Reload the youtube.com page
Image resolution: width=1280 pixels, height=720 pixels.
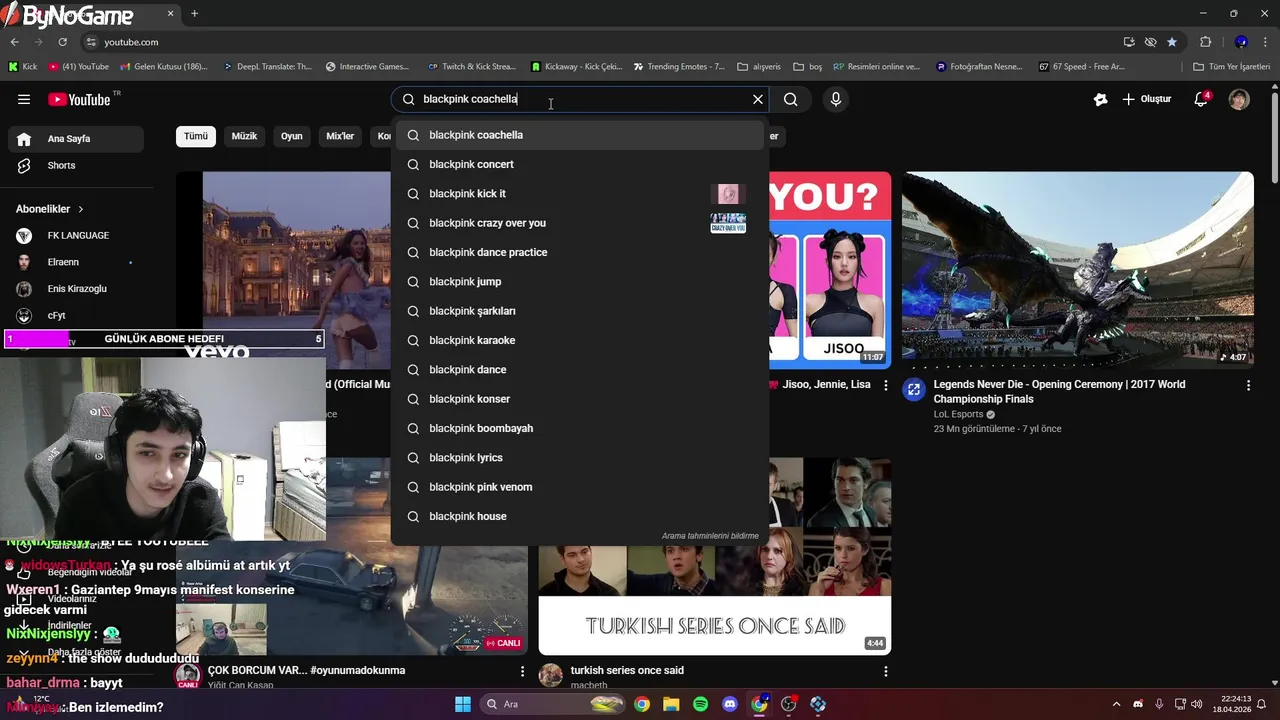tap(63, 42)
